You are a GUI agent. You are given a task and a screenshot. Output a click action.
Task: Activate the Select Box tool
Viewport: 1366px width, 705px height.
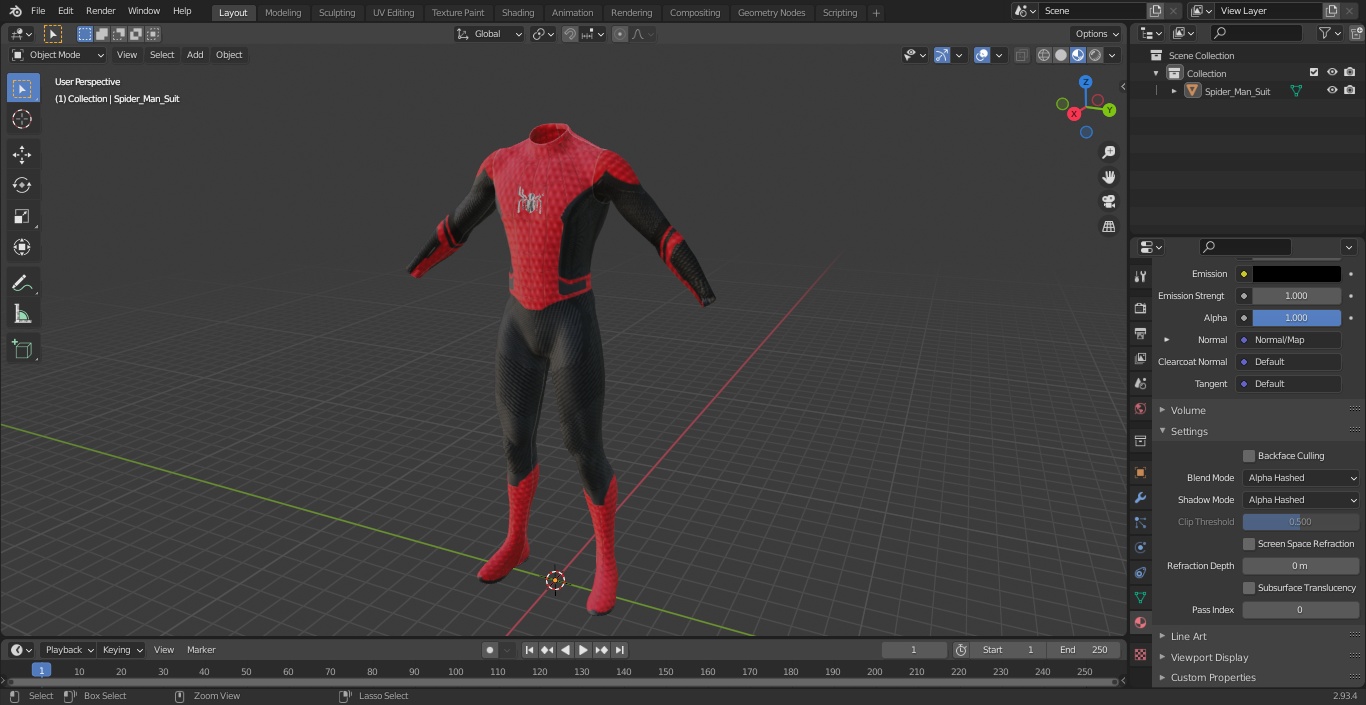22,88
